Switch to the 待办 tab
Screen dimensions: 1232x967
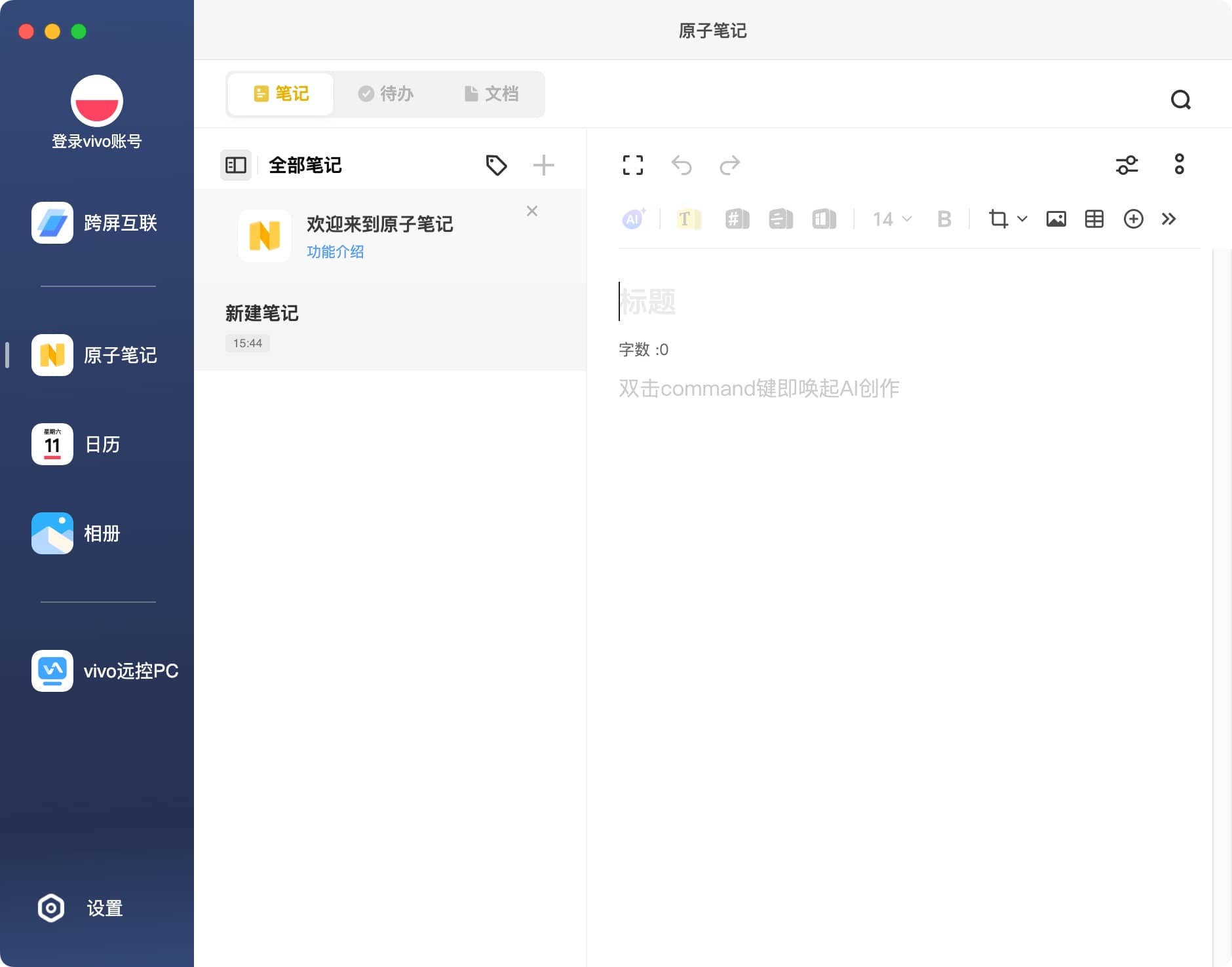point(386,94)
